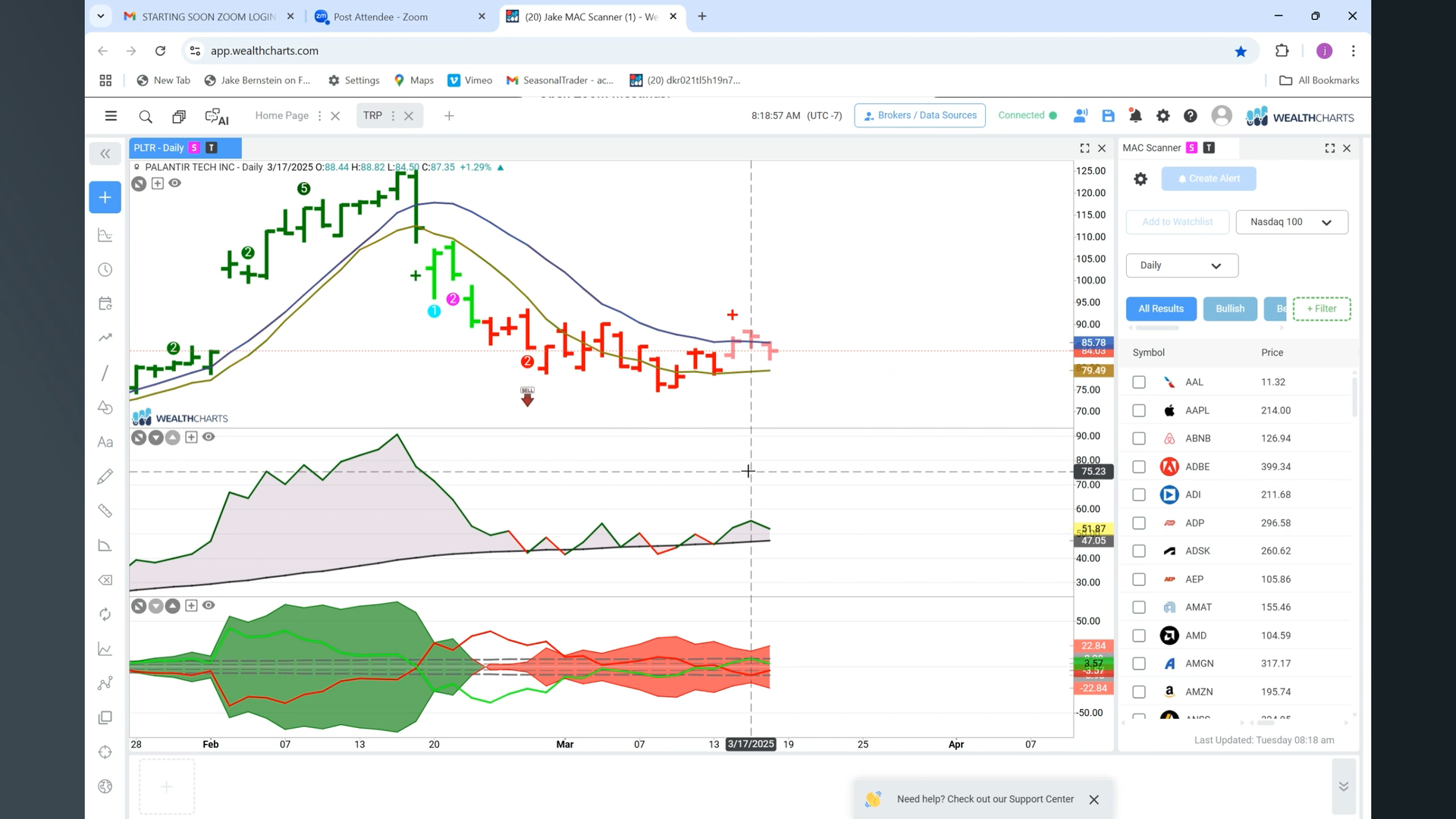Viewport: 1456px width, 819px height.
Task: Click the blue plus add tool
Action: point(105,197)
